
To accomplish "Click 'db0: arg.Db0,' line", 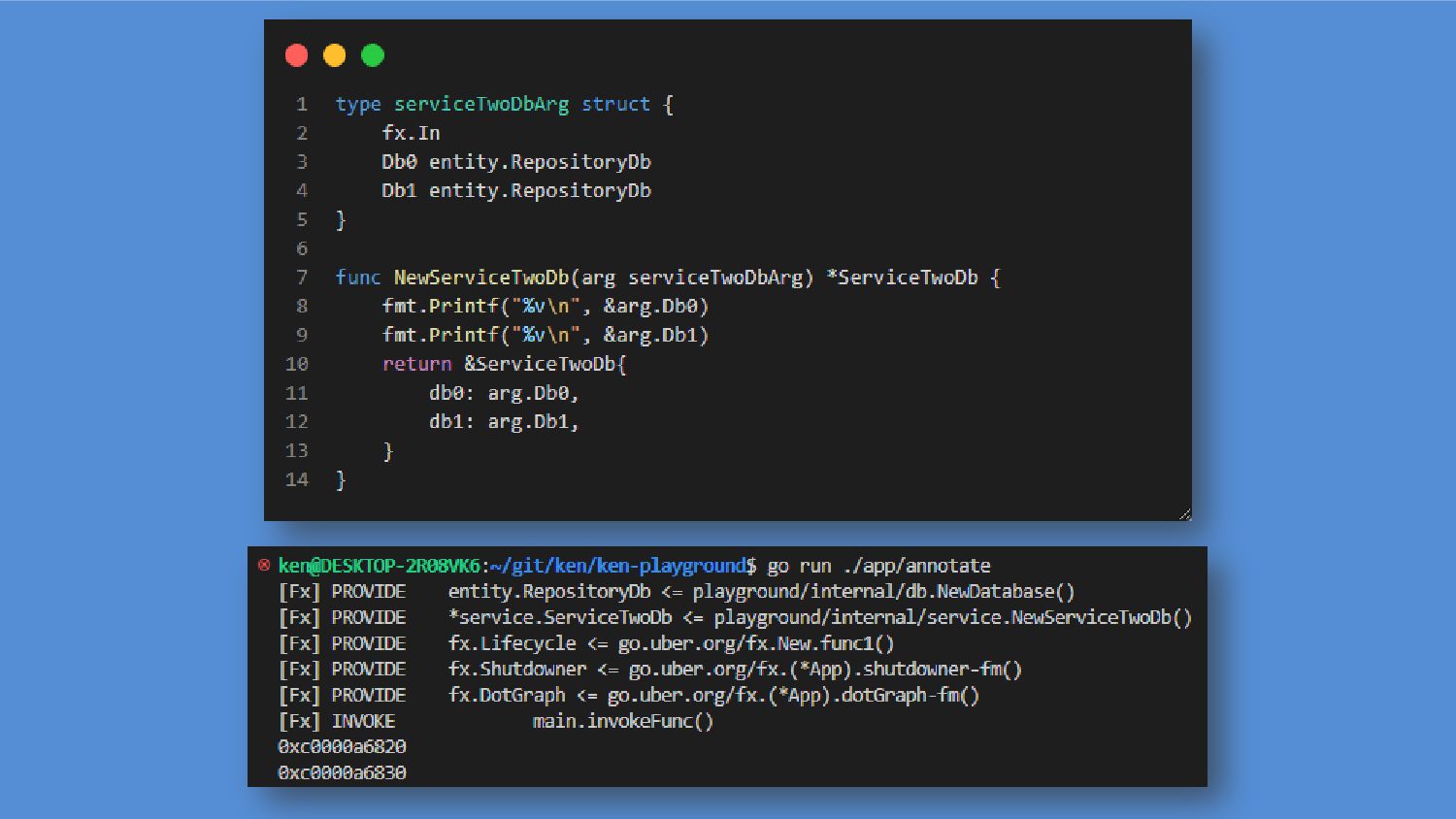I will [x=504, y=393].
